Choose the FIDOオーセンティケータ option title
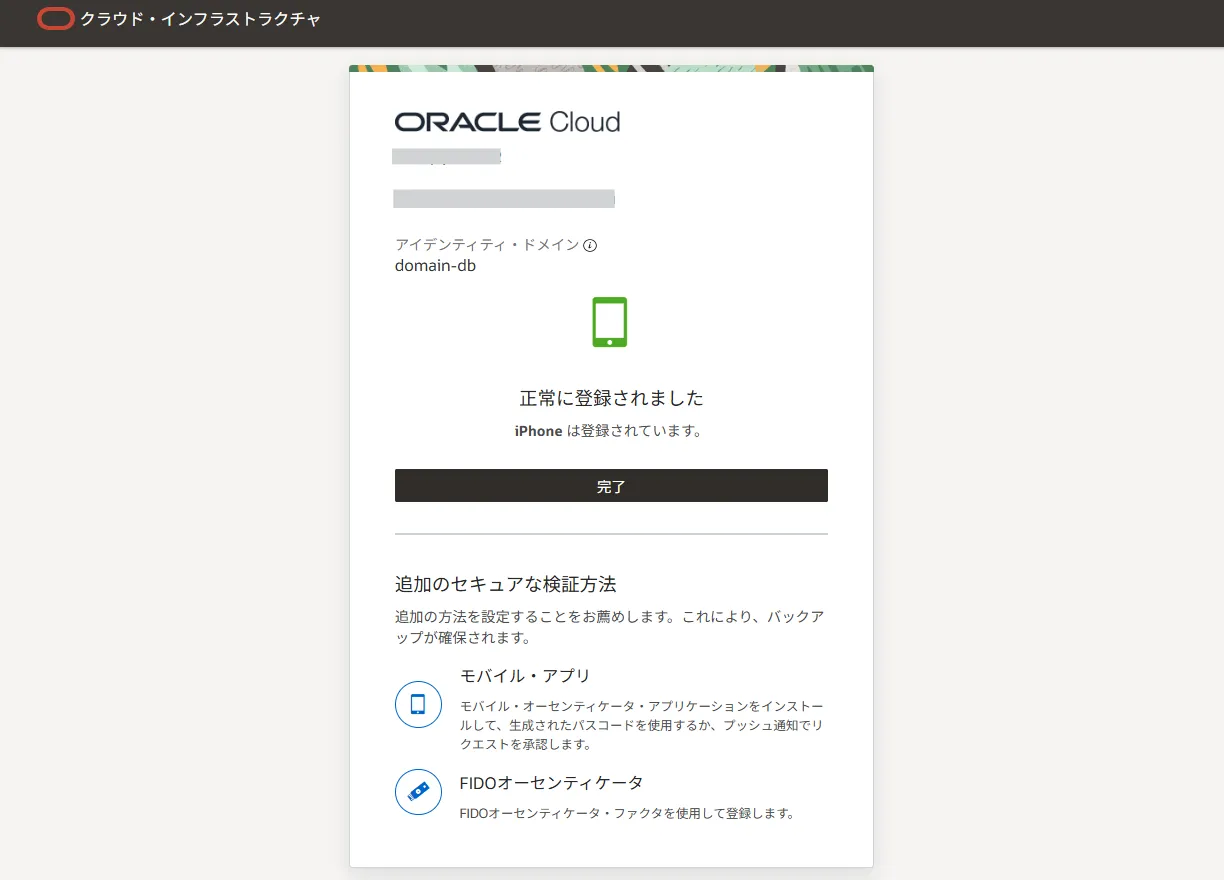The height and width of the screenshot is (880, 1224). [551, 783]
